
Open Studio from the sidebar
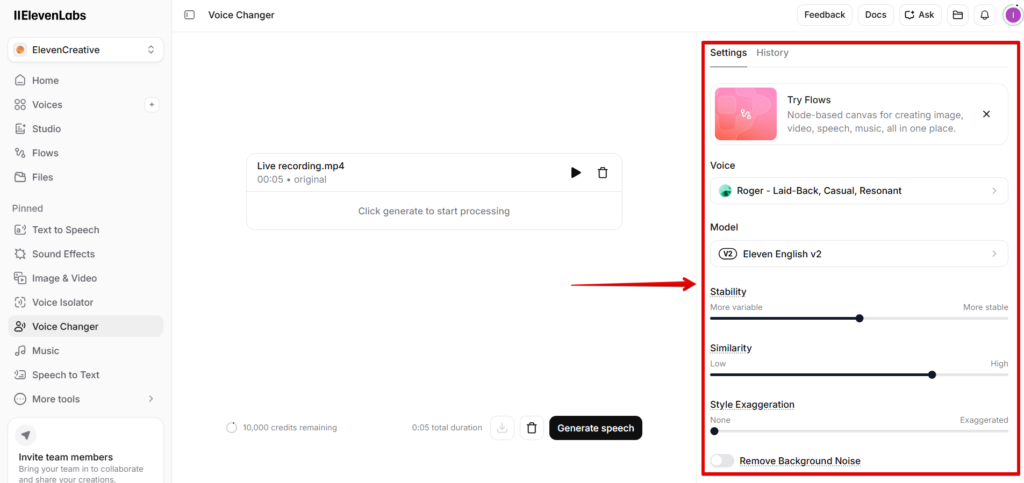pos(86,129)
